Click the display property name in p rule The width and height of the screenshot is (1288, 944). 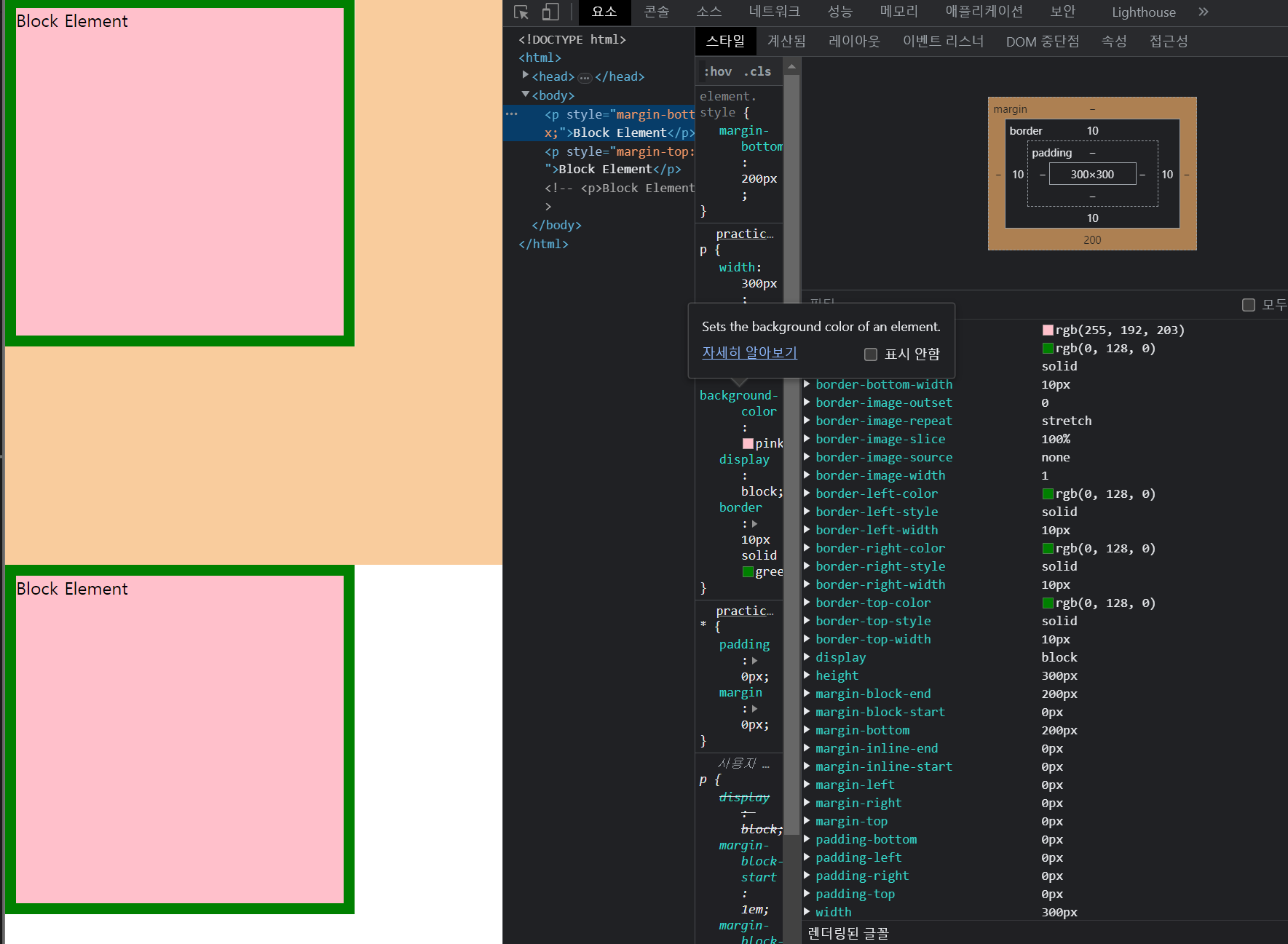pos(744,459)
